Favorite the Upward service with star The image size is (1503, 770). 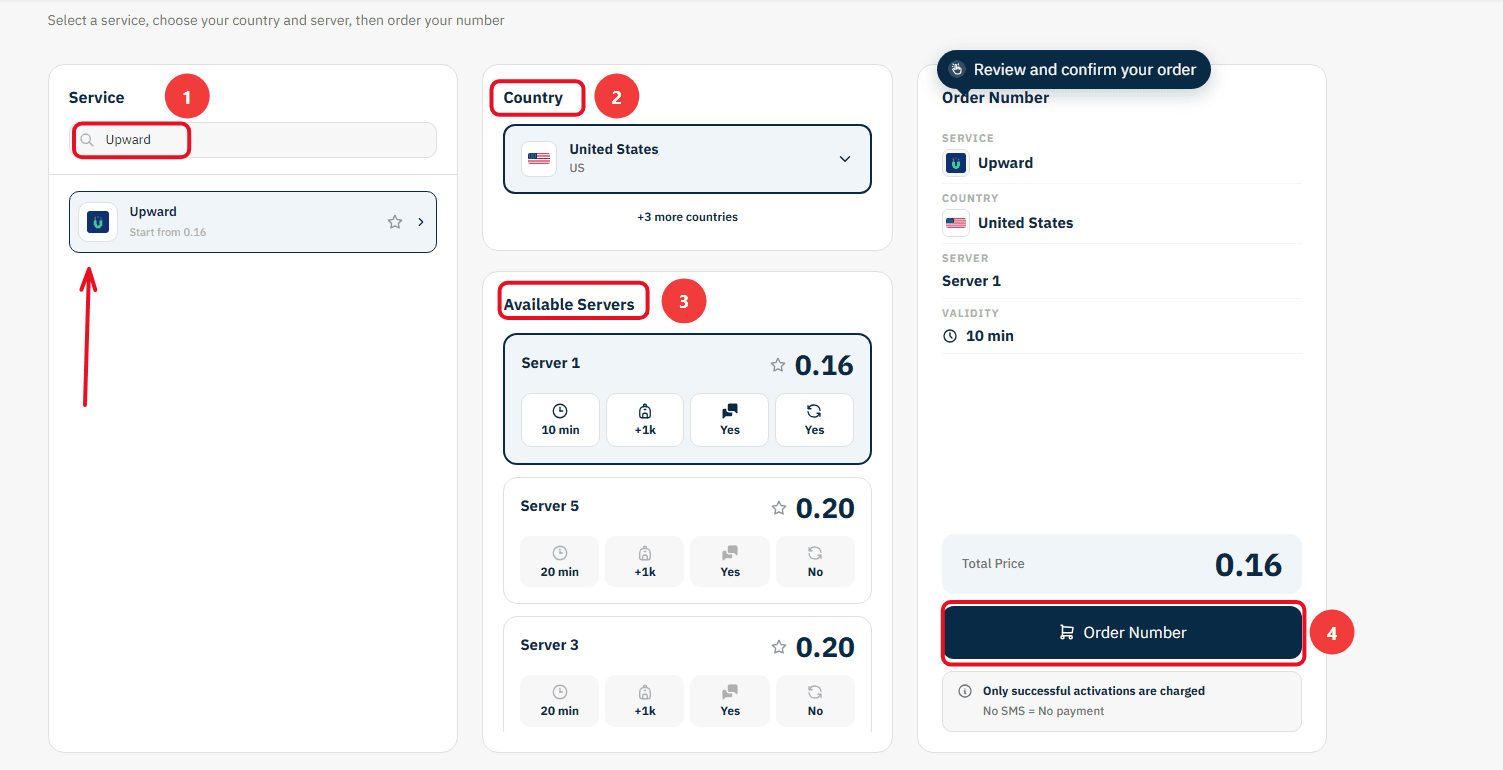point(395,222)
